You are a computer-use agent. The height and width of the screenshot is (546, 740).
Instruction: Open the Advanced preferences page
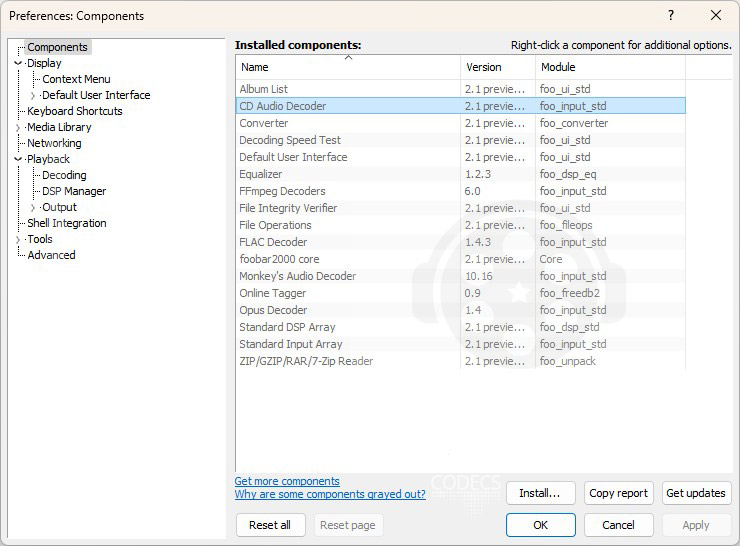[51, 256]
